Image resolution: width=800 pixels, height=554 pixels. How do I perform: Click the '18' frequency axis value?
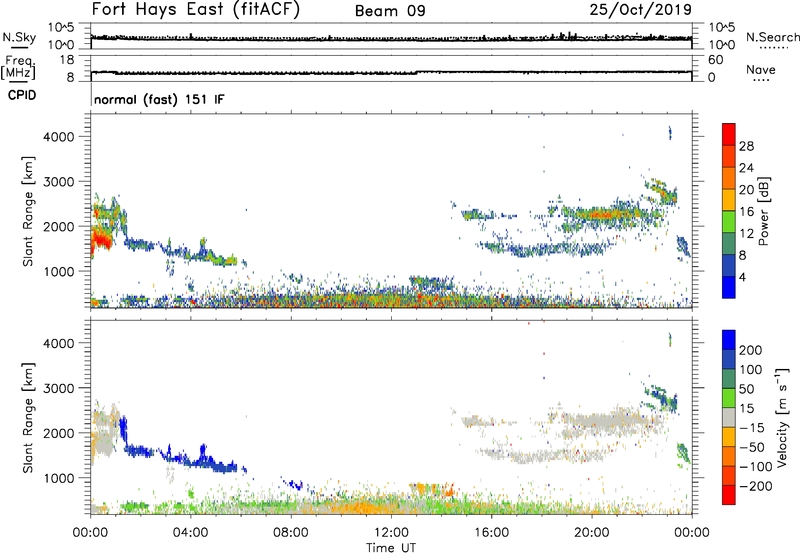[67, 60]
